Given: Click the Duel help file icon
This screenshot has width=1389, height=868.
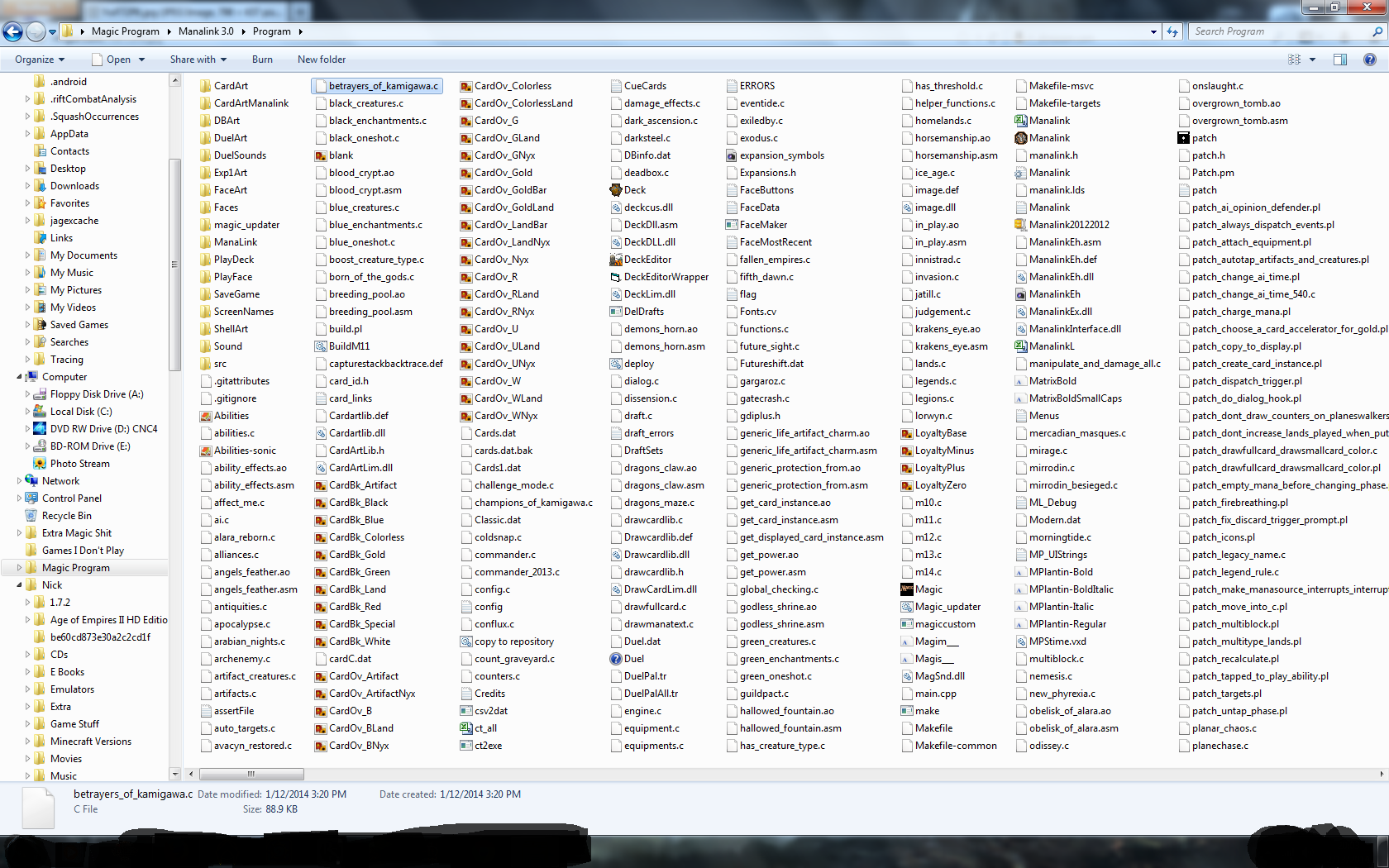Looking at the screenshot, I should pos(616,659).
